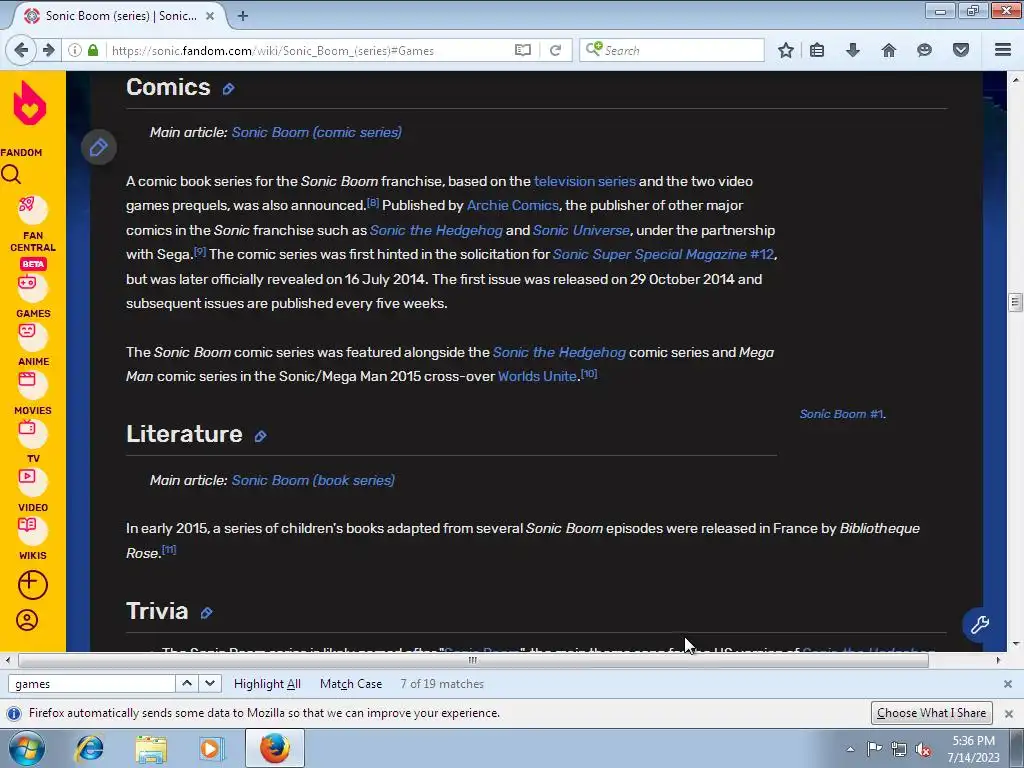
Task: Click the floating page edit pencil button
Action: pos(99,148)
